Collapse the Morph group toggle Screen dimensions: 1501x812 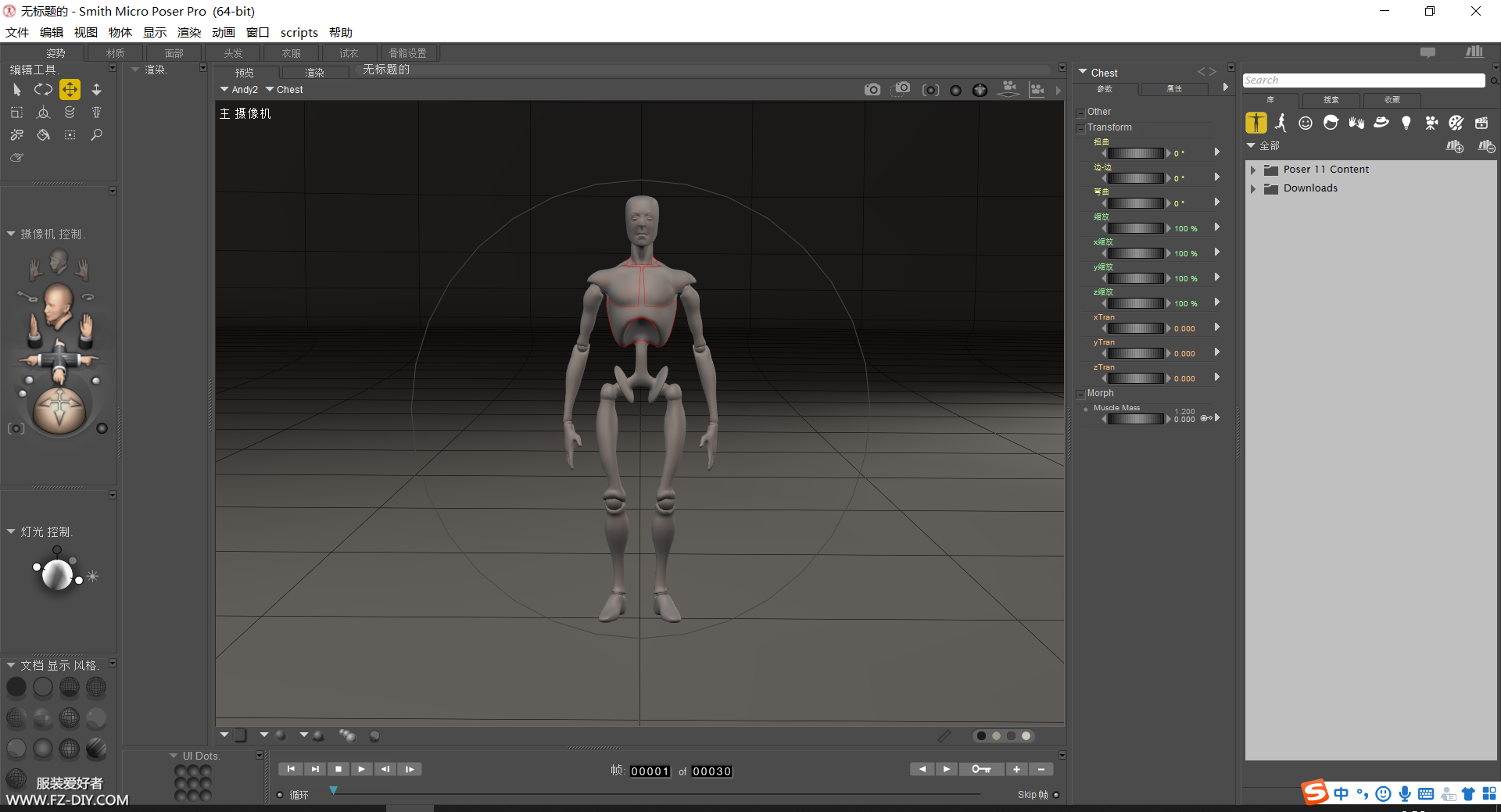[x=1080, y=394]
